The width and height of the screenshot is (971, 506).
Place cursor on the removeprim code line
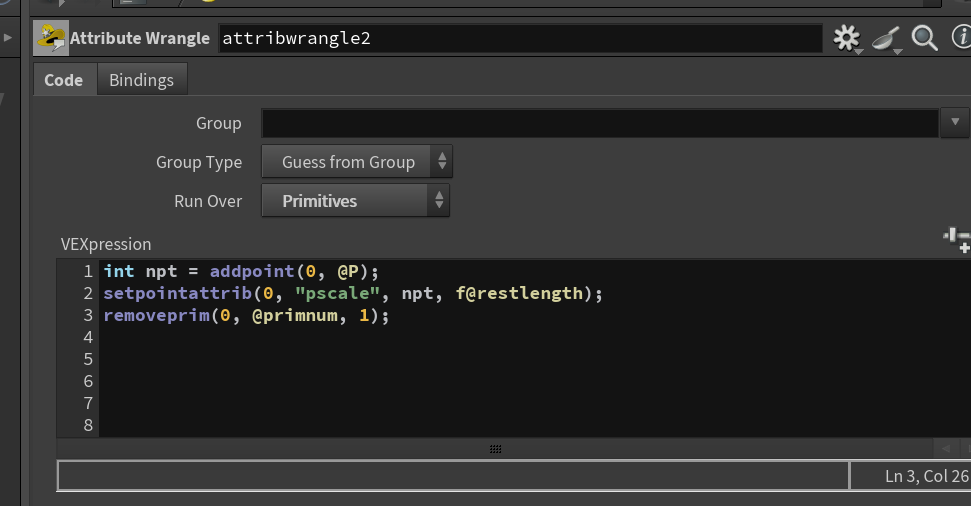(246, 315)
